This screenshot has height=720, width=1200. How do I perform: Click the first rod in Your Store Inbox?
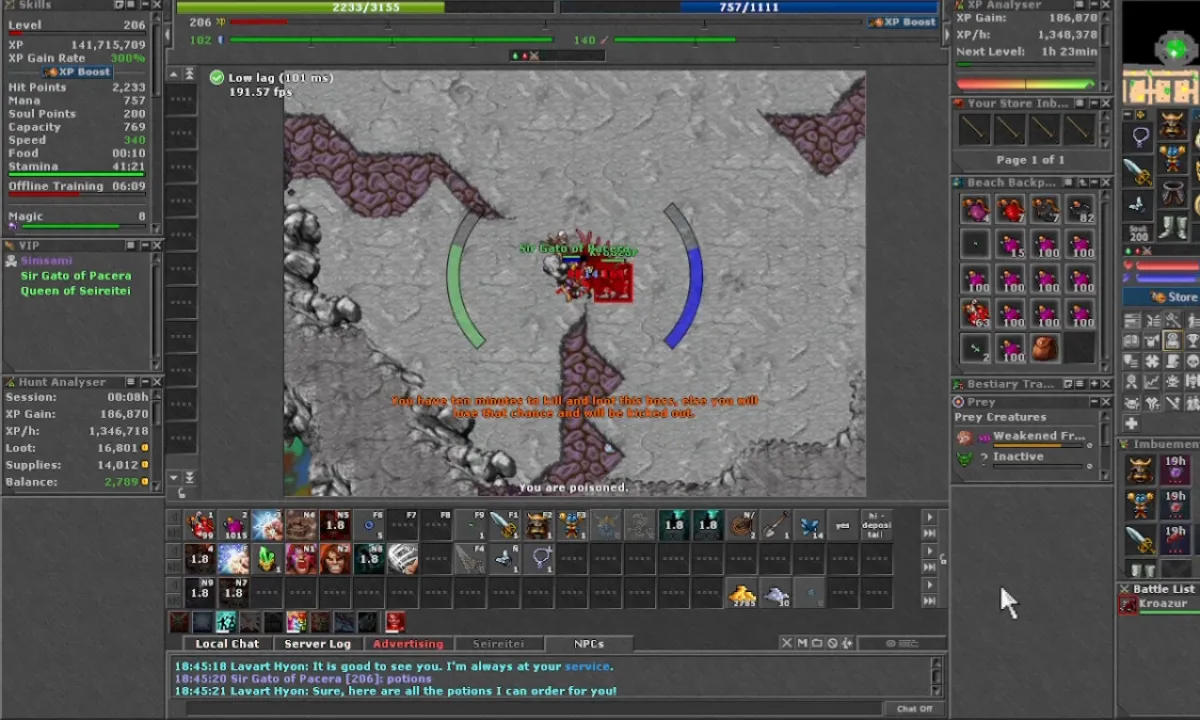click(x=975, y=129)
